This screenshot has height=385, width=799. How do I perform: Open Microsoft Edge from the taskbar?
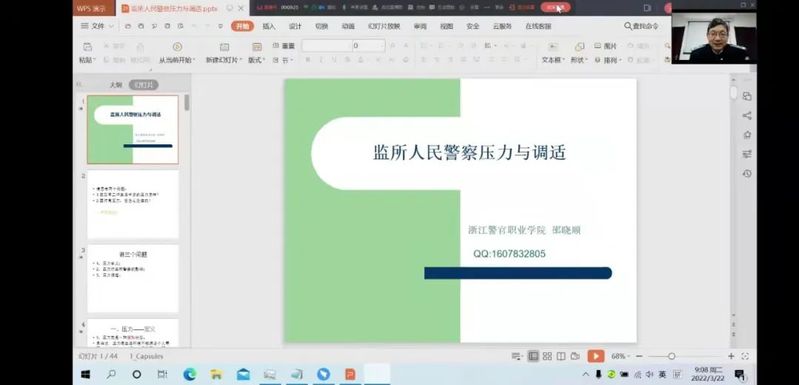(x=190, y=374)
